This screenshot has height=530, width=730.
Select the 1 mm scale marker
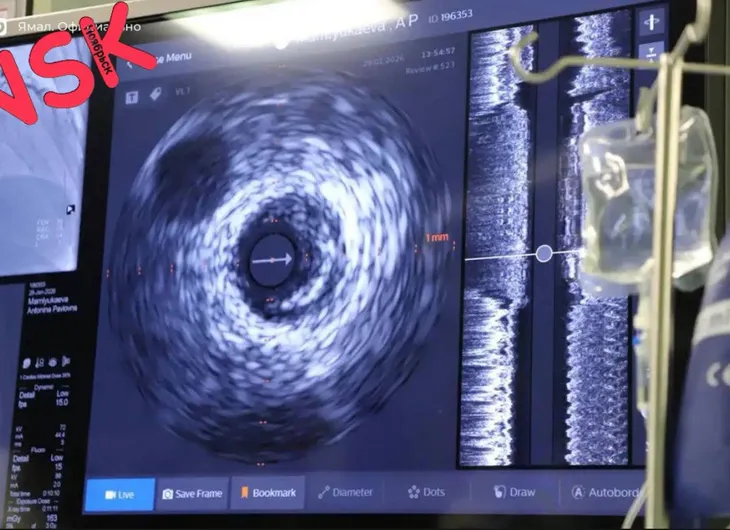[435, 238]
